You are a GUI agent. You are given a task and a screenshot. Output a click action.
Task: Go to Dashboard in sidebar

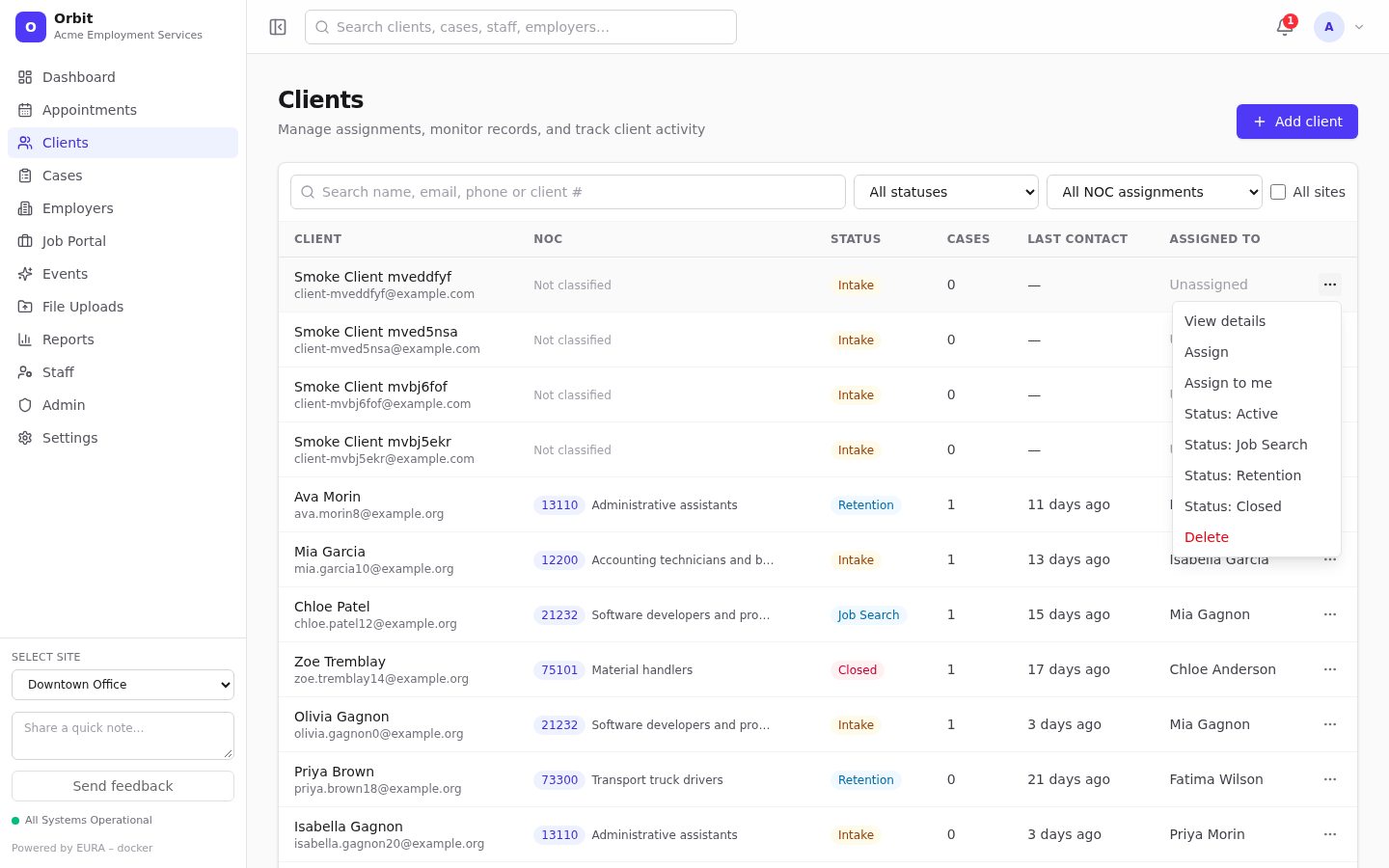click(x=123, y=77)
